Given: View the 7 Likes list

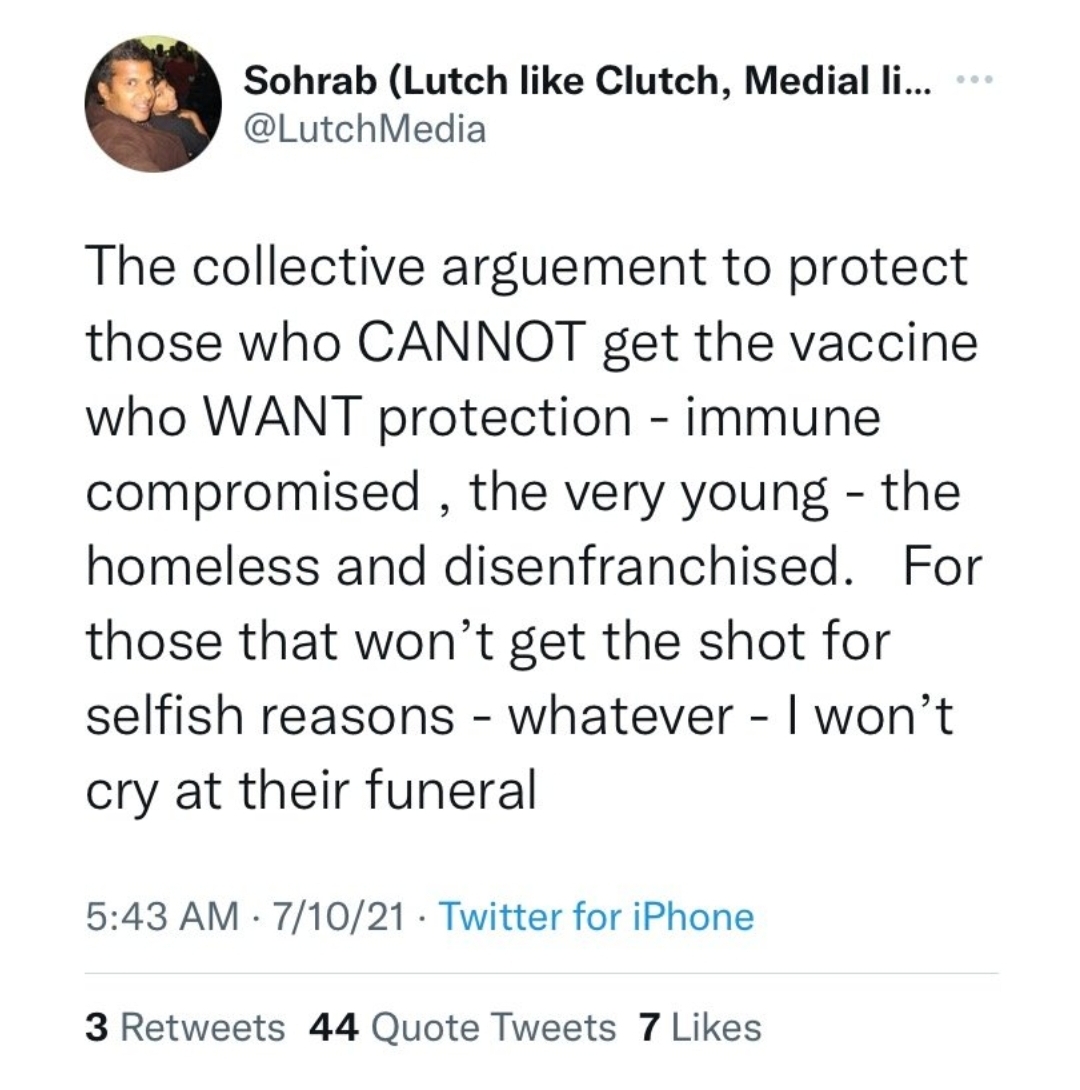Looking at the screenshot, I should tap(701, 1027).
